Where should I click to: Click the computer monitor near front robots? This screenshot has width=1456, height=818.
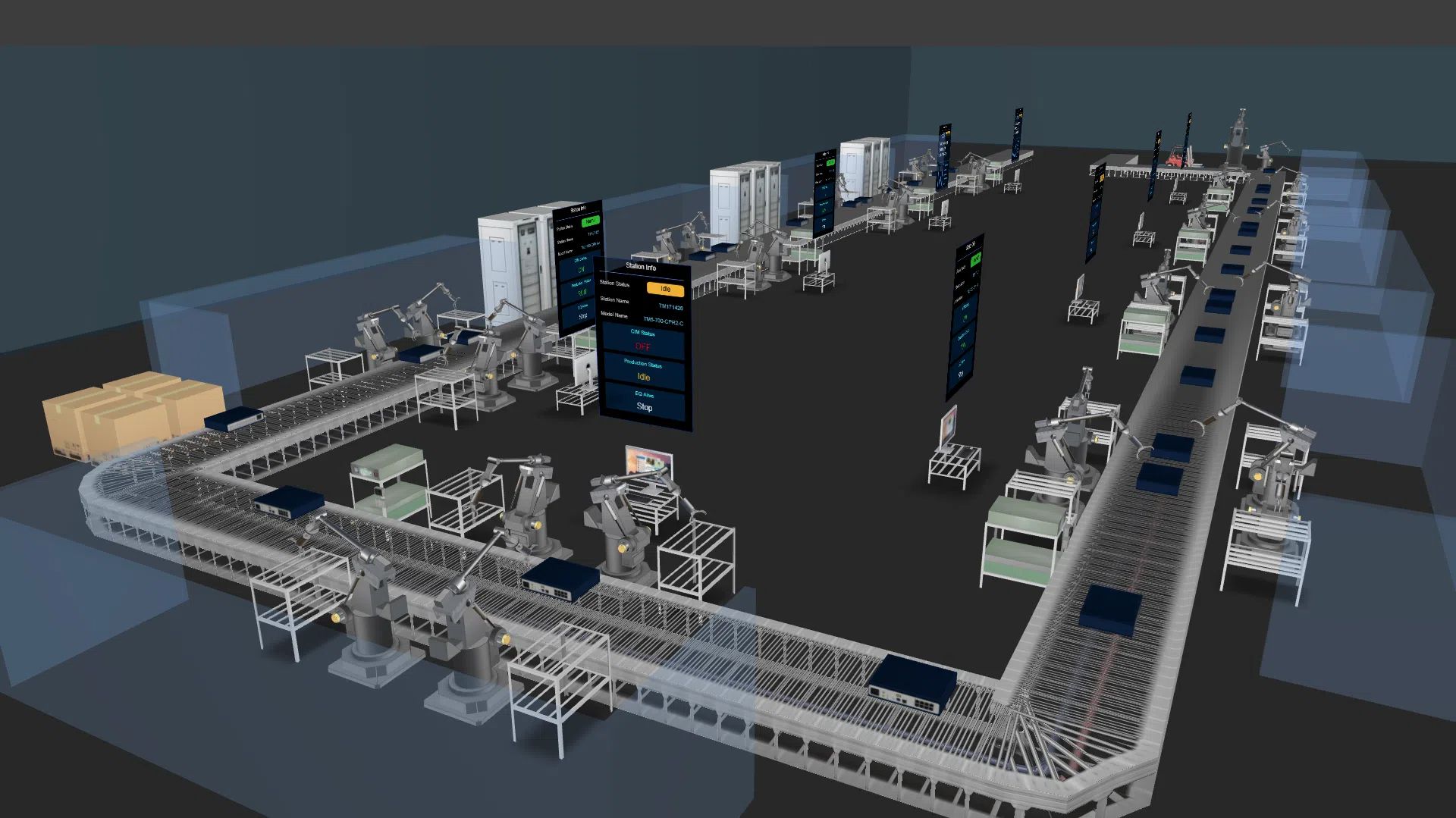coord(648,464)
